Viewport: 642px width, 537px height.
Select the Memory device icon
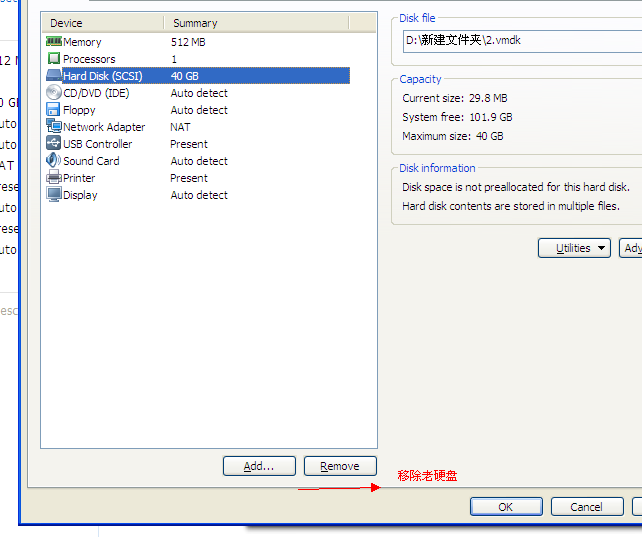point(54,41)
